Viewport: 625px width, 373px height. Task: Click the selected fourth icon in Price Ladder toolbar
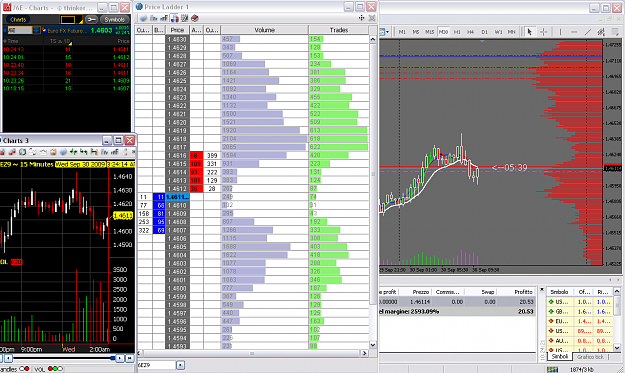tap(174, 18)
